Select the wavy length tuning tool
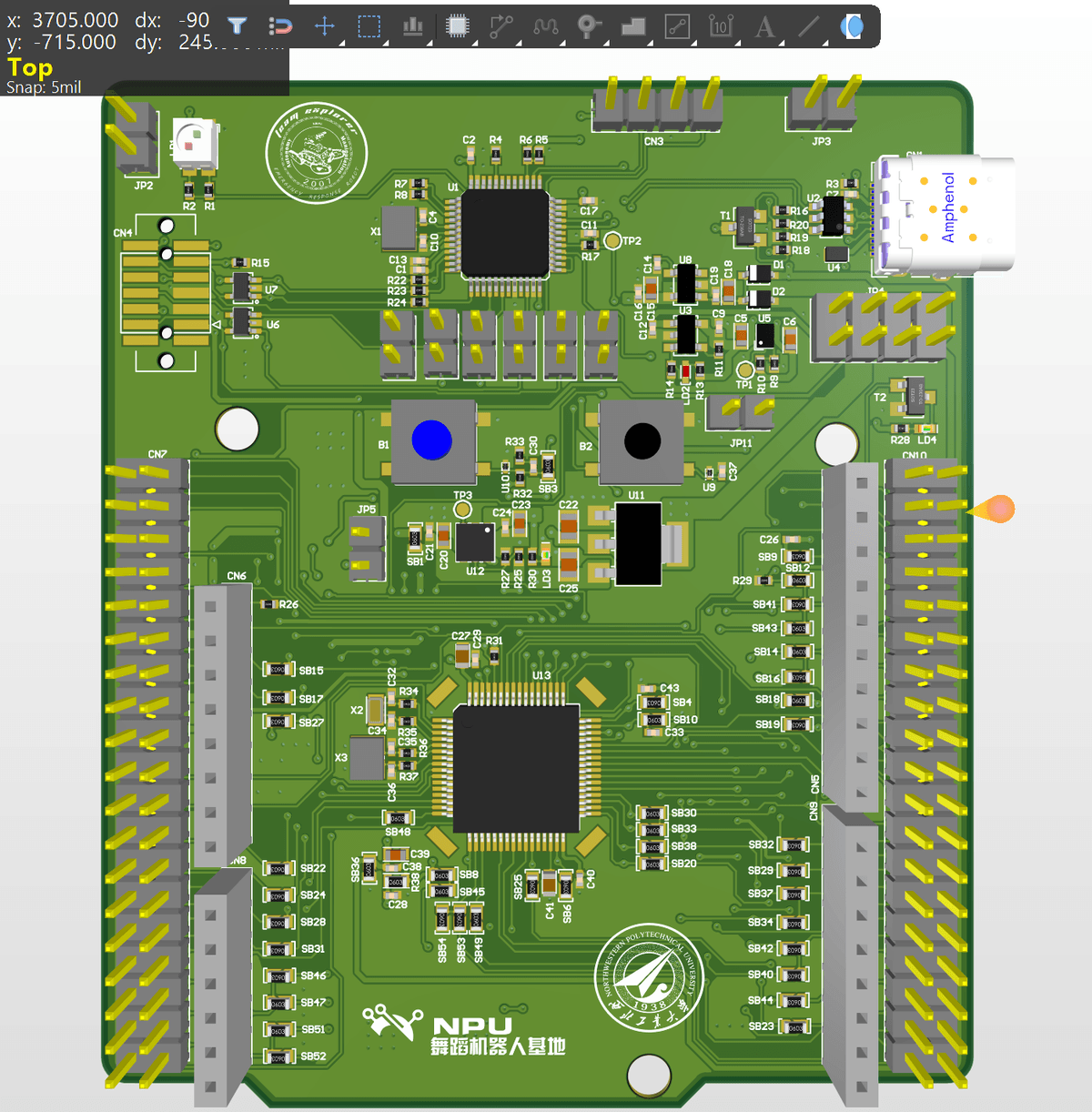 [546, 26]
